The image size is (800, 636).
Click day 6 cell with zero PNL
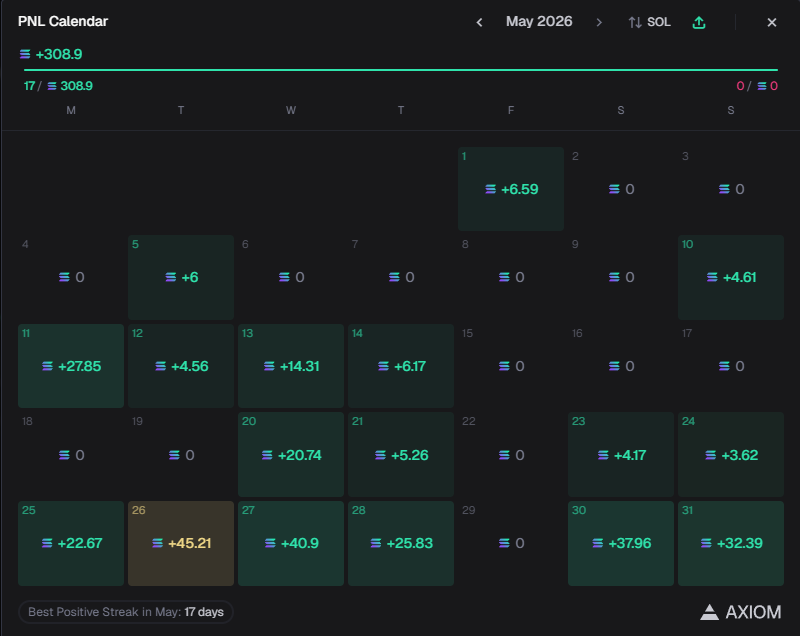(x=291, y=277)
